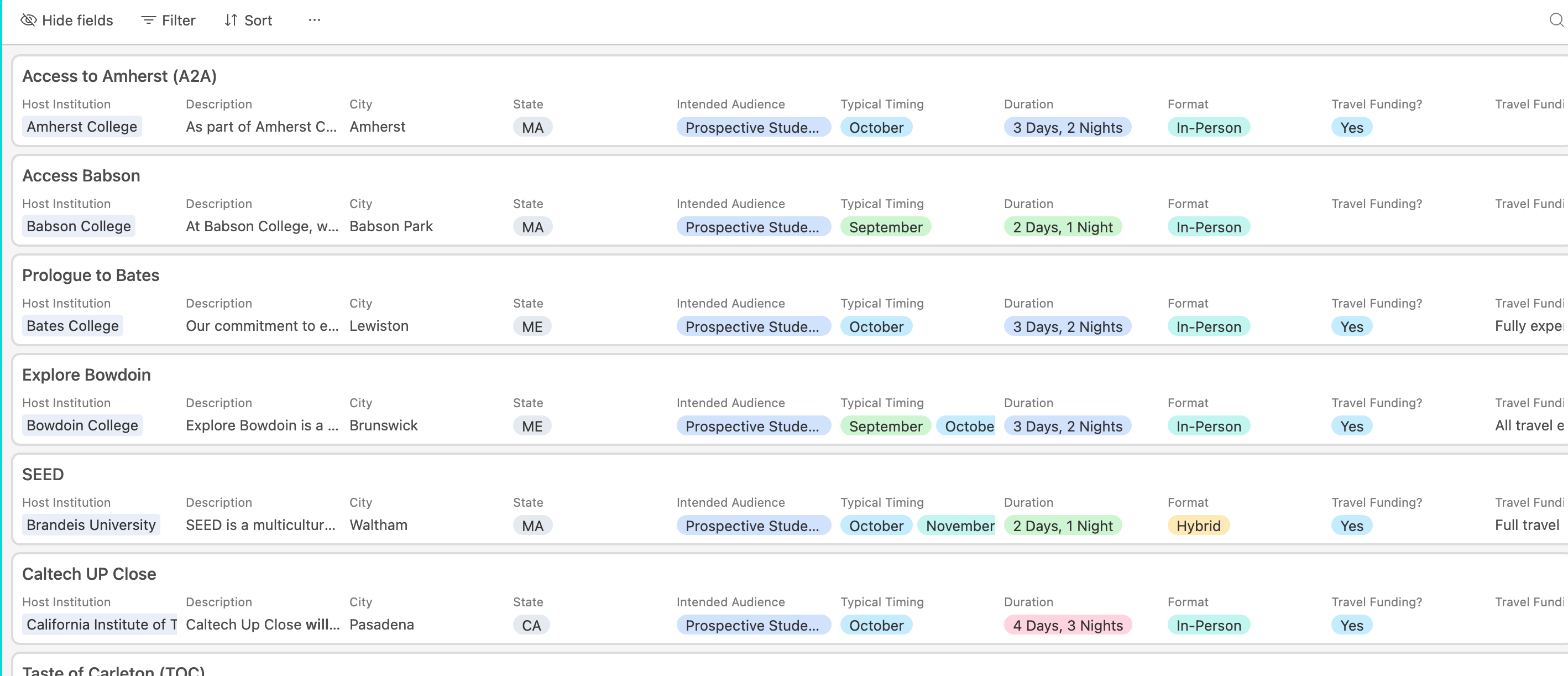The image size is (1568, 676).
Task: Click Yes travel funding tag for Amherst
Action: pyautogui.click(x=1352, y=127)
